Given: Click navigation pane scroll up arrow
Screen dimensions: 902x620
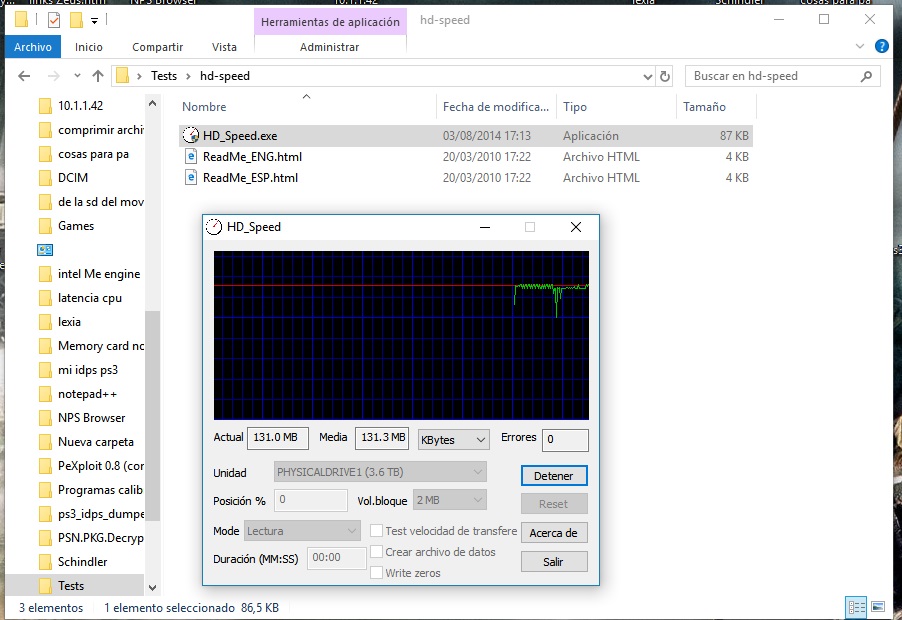Looking at the screenshot, I should pyautogui.click(x=152, y=104).
